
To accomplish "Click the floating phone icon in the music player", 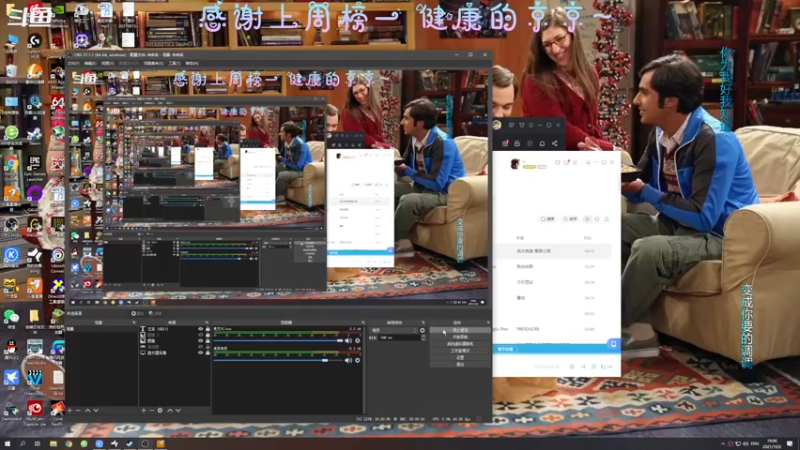I will 614,344.
